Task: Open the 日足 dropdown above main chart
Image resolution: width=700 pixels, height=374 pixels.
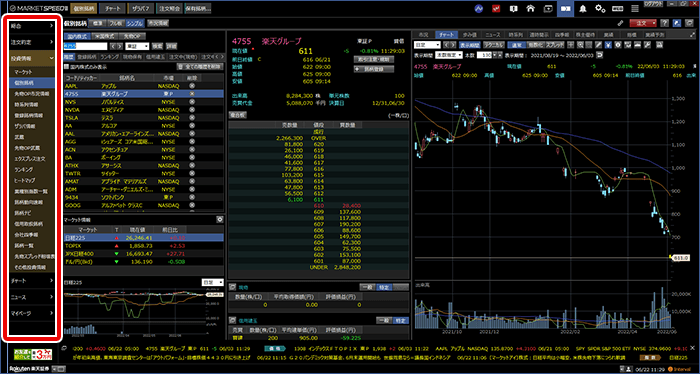Action: (x=427, y=45)
